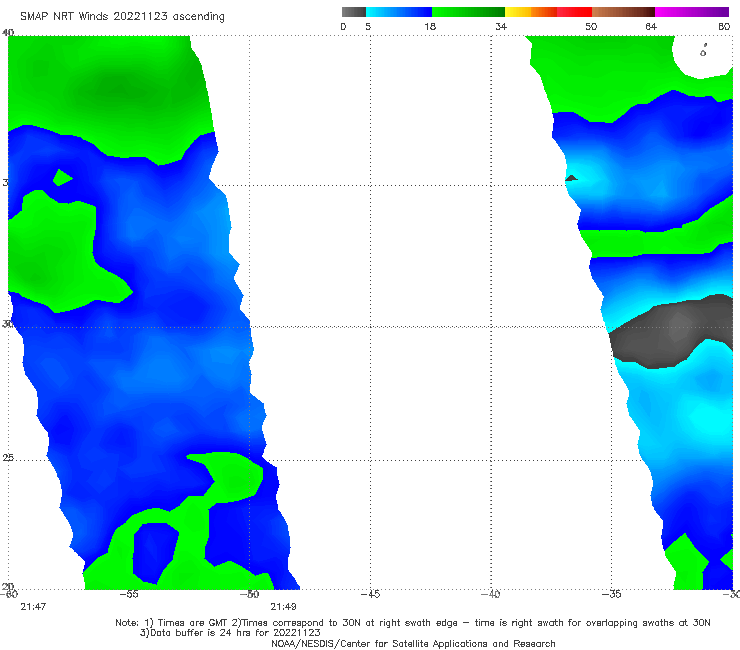Click the small gray triangle on the right swath edge
740x650 pixels.
pyautogui.click(x=571, y=178)
